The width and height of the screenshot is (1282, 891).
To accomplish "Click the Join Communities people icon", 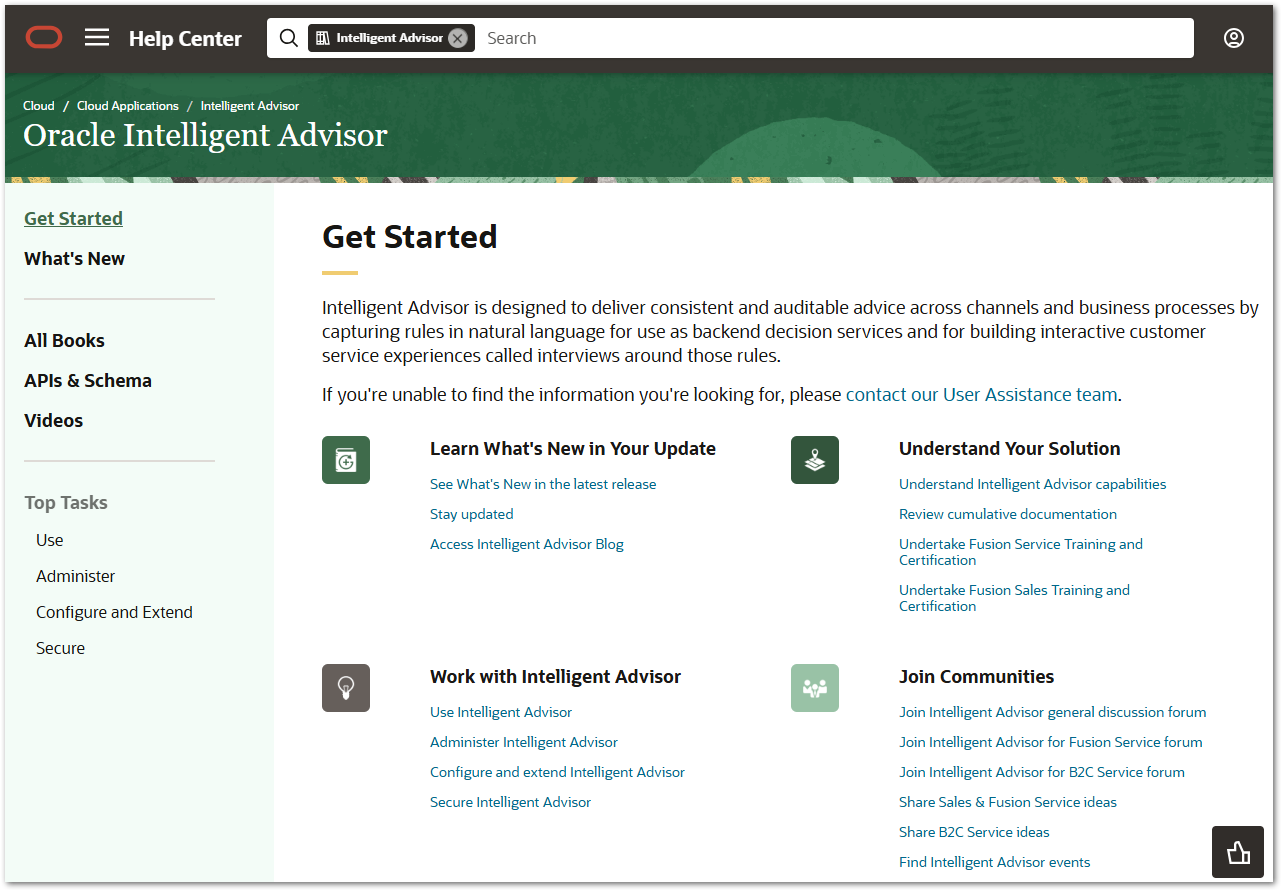I will click(x=815, y=688).
